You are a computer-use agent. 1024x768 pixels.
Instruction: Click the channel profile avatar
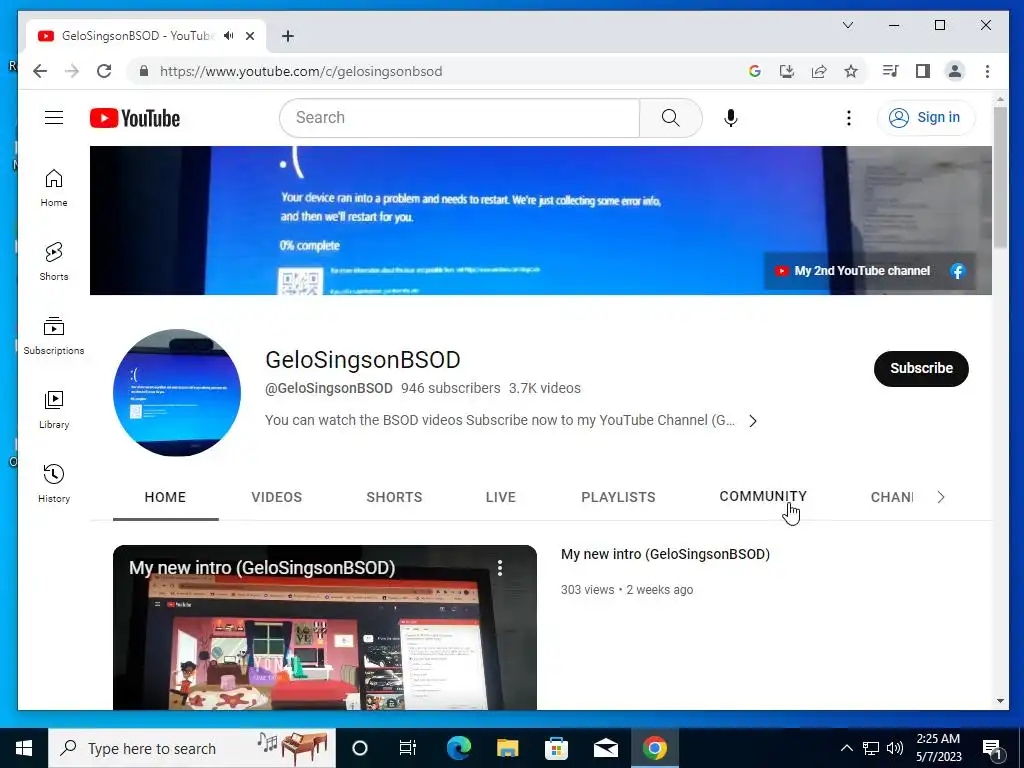(177, 392)
